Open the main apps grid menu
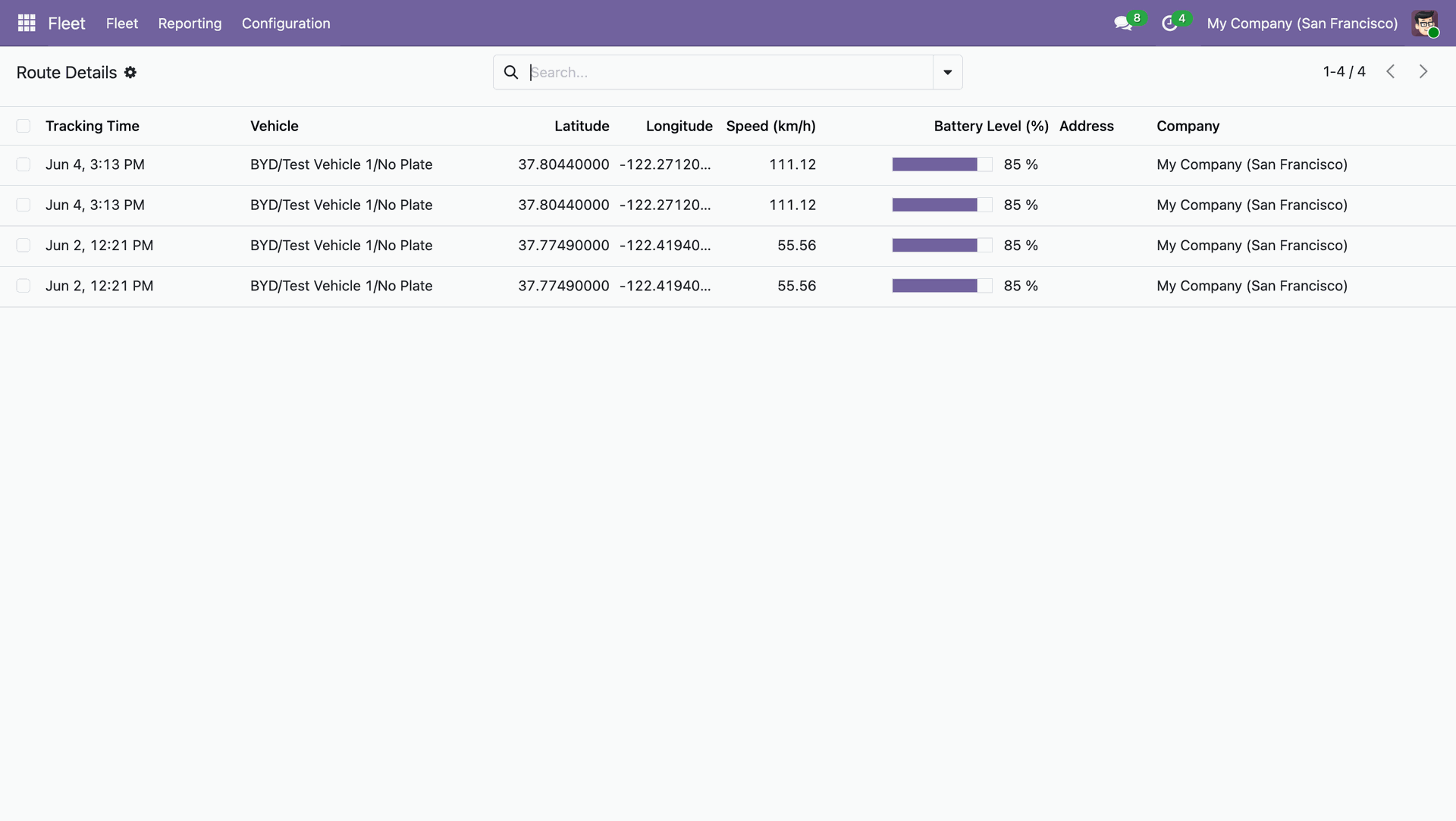 pyautogui.click(x=27, y=23)
